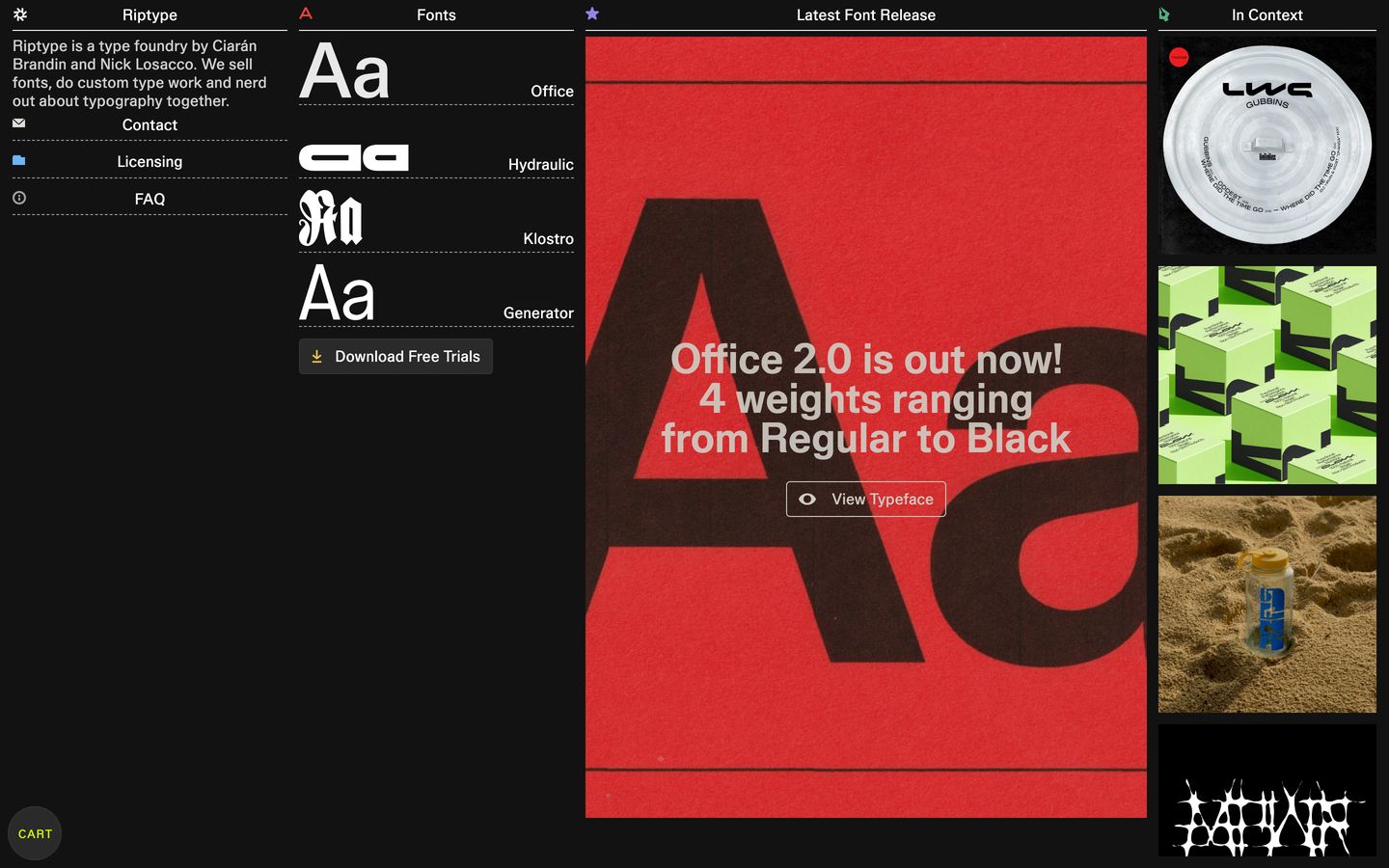Click the red A icon beside Fonts

pos(306,14)
